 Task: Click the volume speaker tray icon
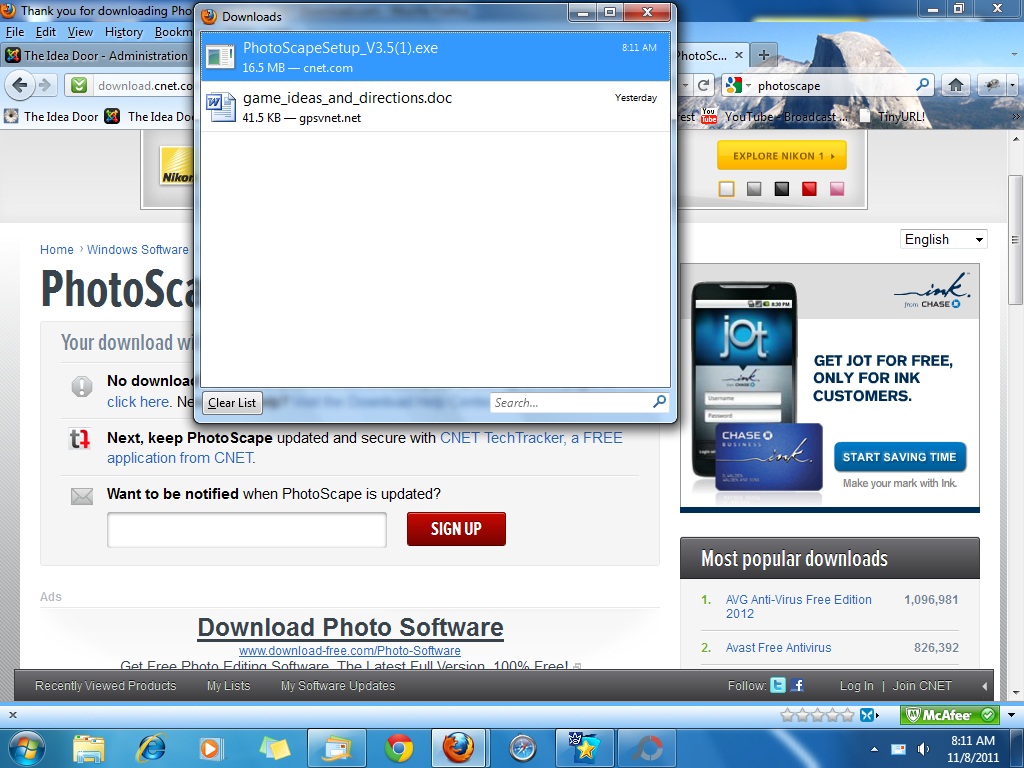(923, 749)
